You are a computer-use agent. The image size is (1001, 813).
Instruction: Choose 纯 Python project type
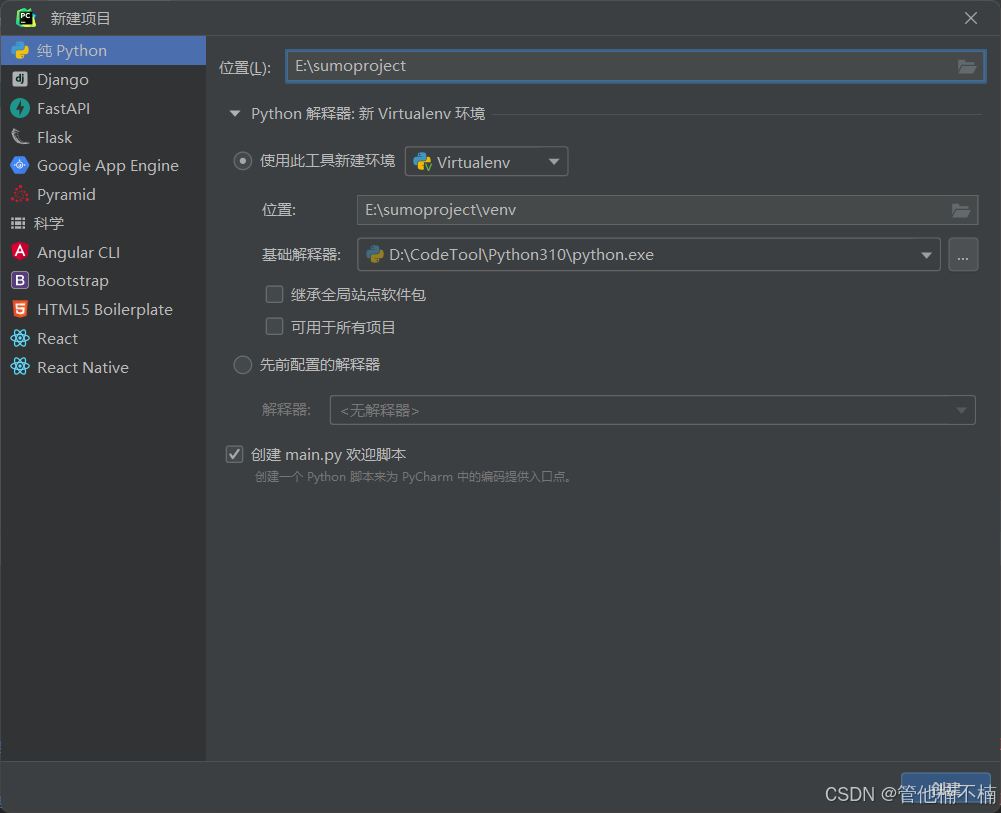(x=103, y=50)
